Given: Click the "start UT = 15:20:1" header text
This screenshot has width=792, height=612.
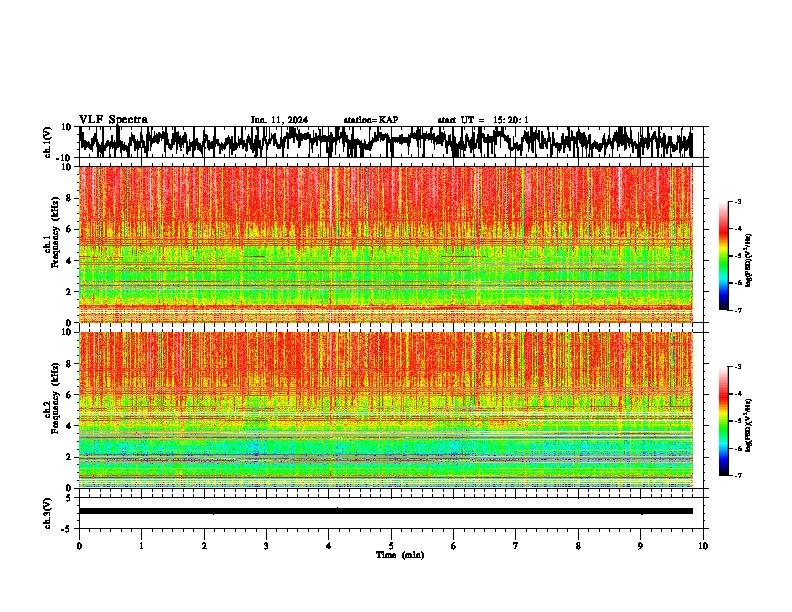Looking at the screenshot, I should click(483, 120).
